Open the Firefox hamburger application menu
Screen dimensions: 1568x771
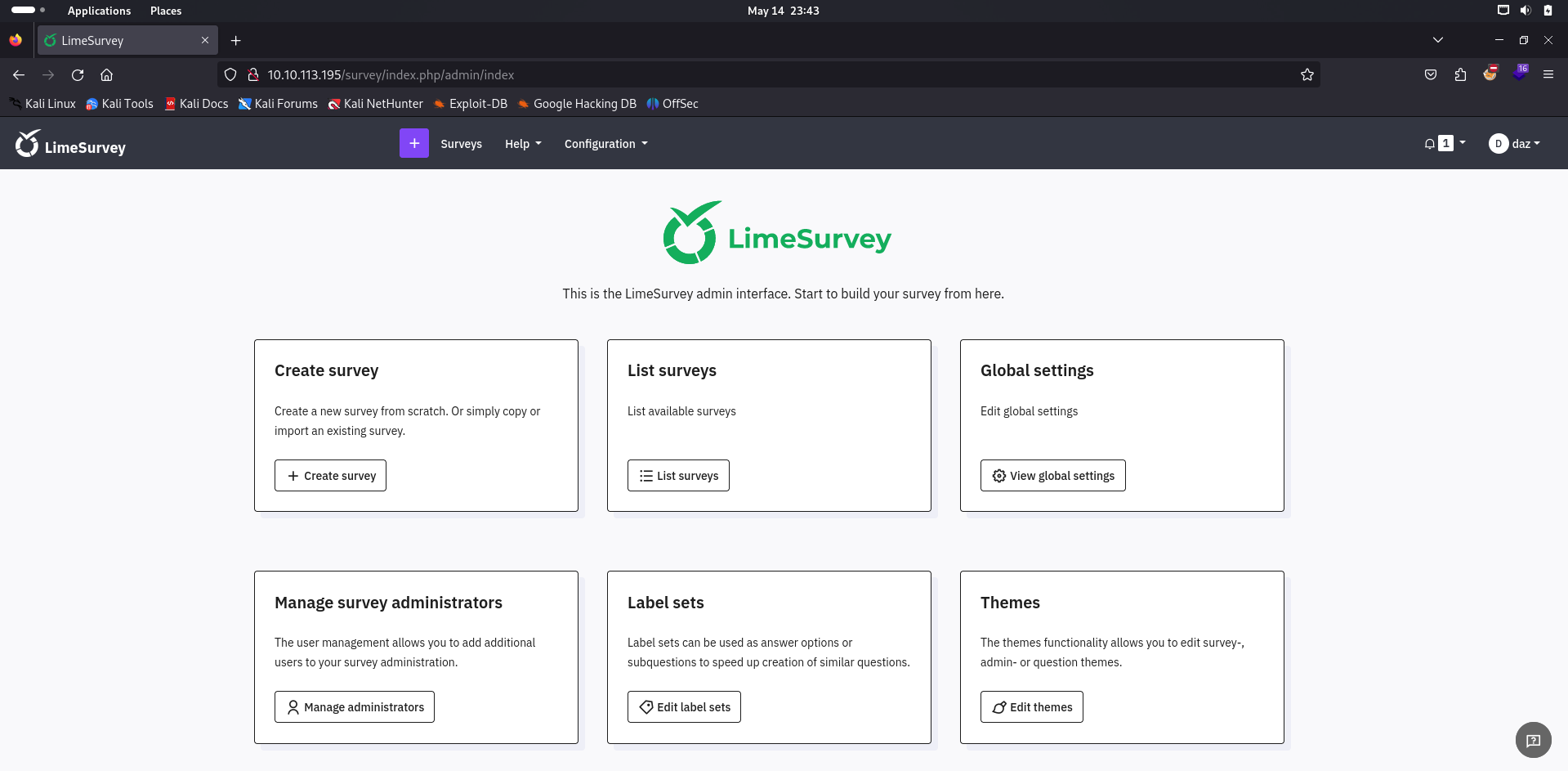pos(1548,74)
